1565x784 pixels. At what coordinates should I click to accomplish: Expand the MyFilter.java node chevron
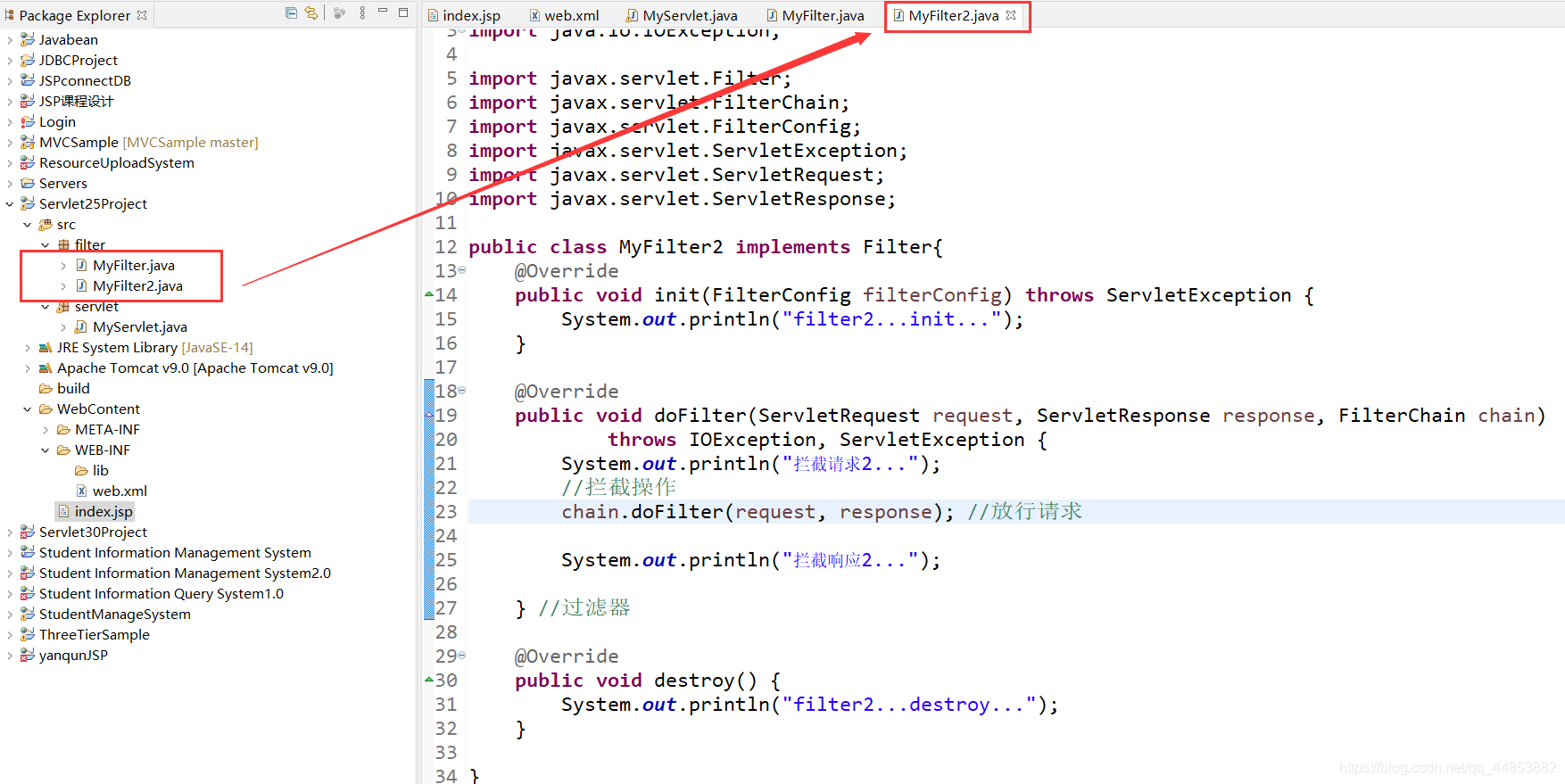[x=63, y=266]
